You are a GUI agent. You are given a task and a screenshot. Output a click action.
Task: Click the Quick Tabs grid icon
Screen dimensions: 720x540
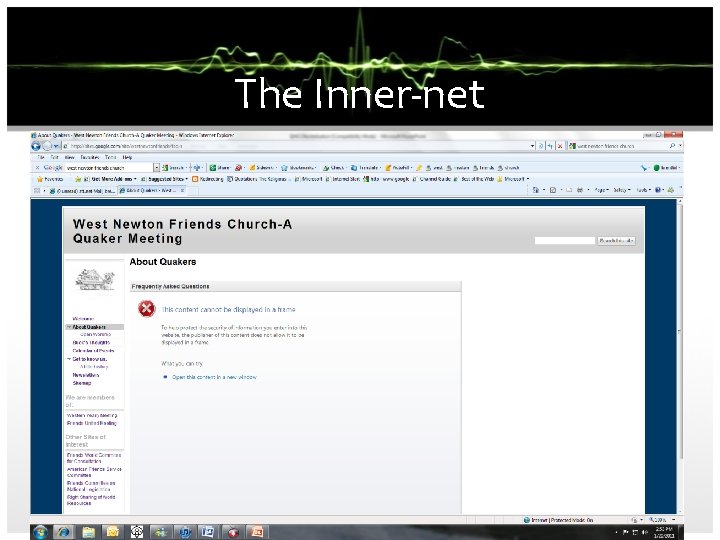point(37,190)
